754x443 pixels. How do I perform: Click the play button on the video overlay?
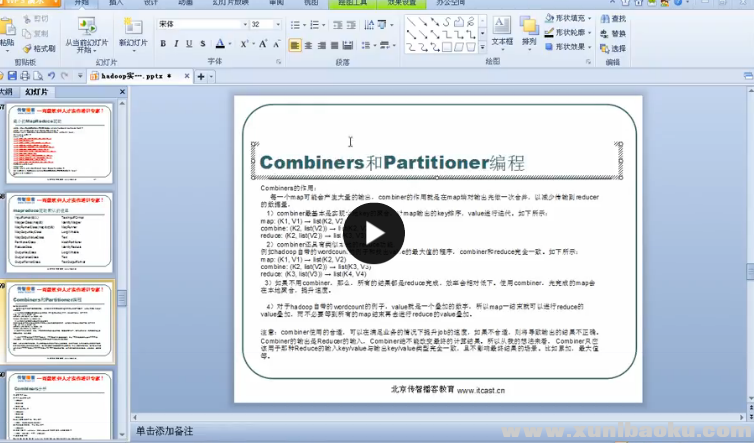tap(376, 232)
